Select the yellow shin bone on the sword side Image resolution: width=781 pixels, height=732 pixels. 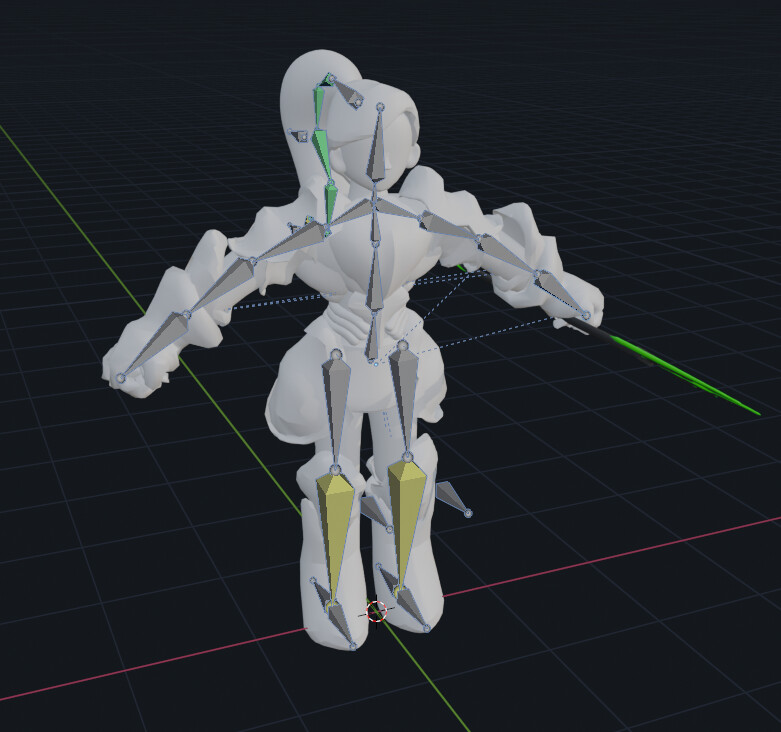click(x=406, y=518)
